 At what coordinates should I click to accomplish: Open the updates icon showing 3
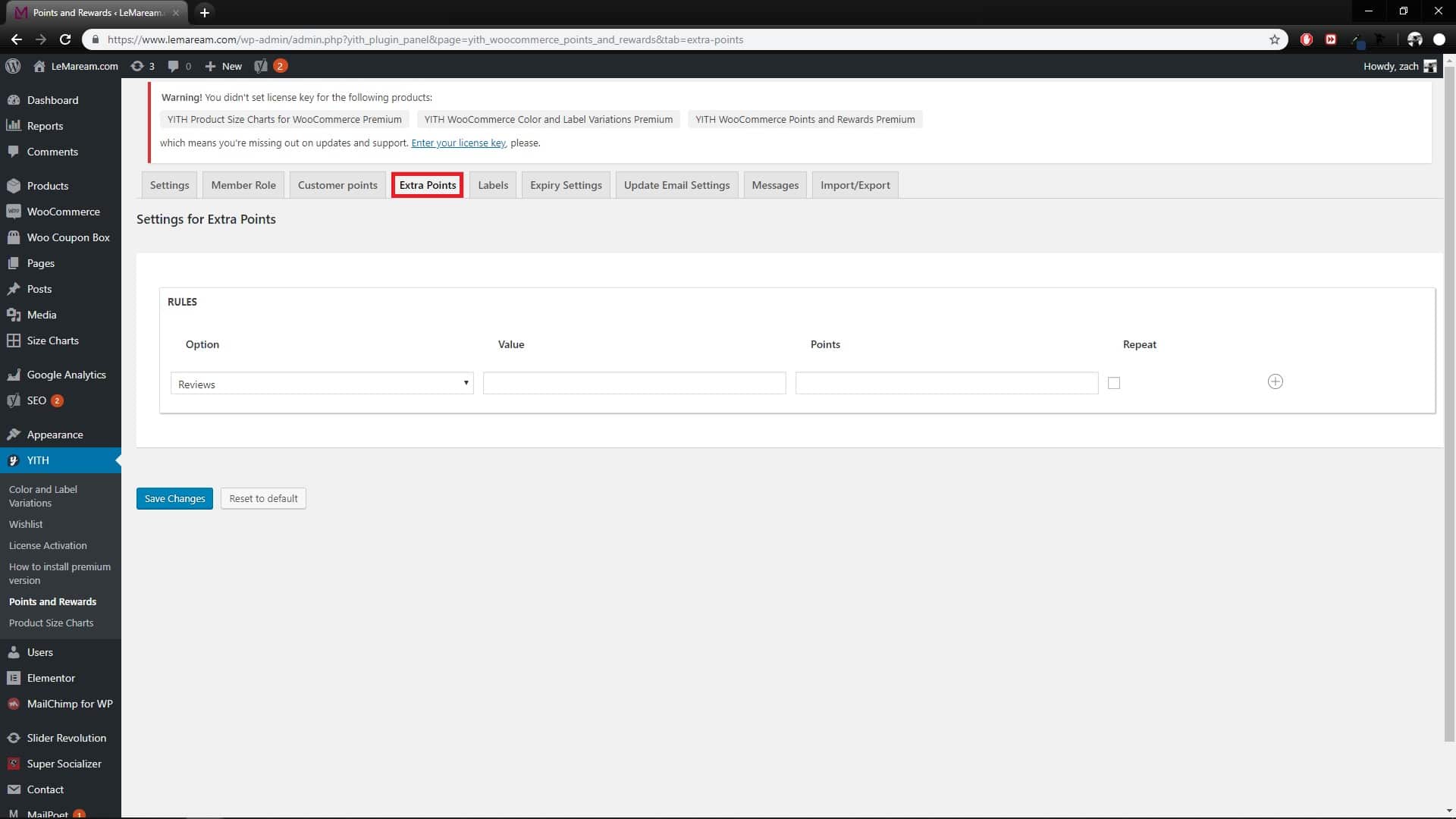tap(143, 66)
